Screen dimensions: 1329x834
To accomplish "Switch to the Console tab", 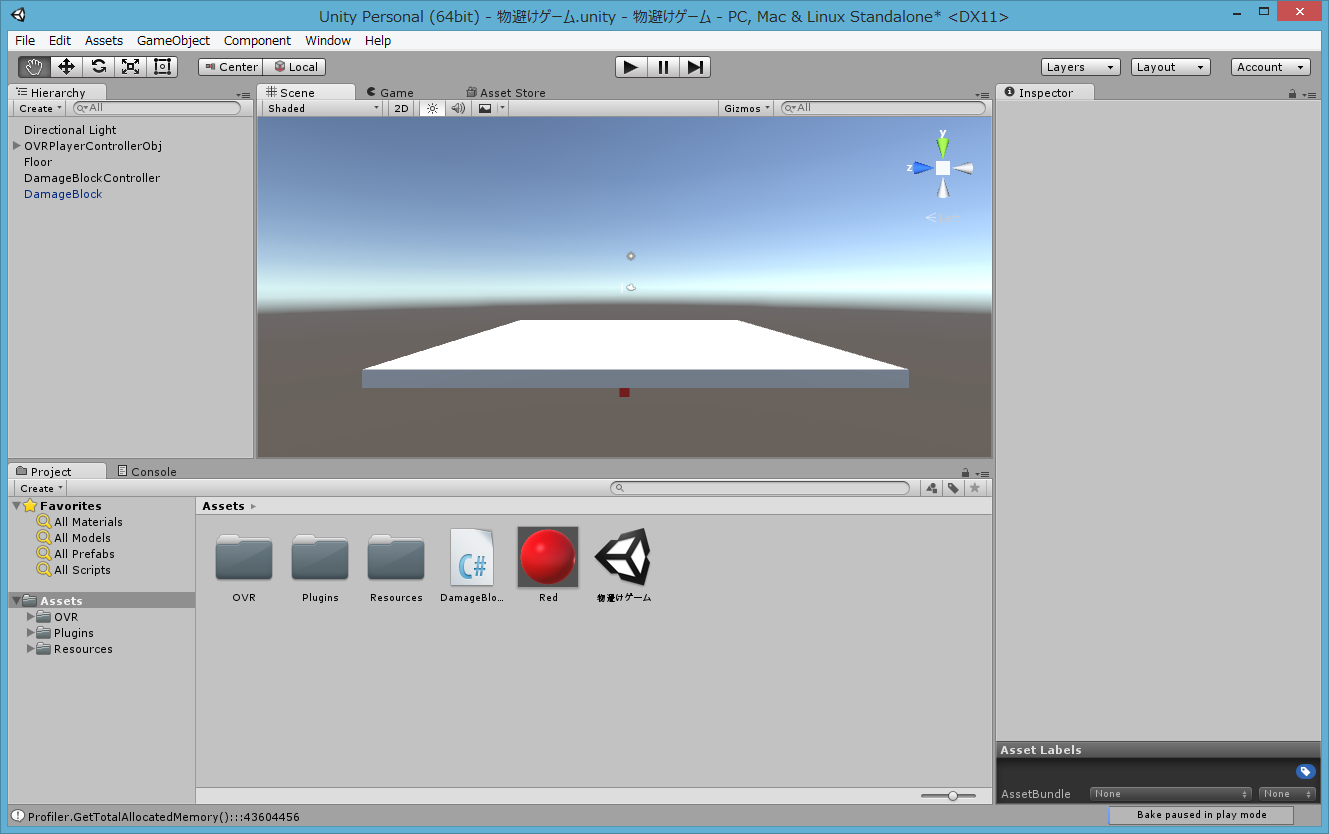I will 146,471.
